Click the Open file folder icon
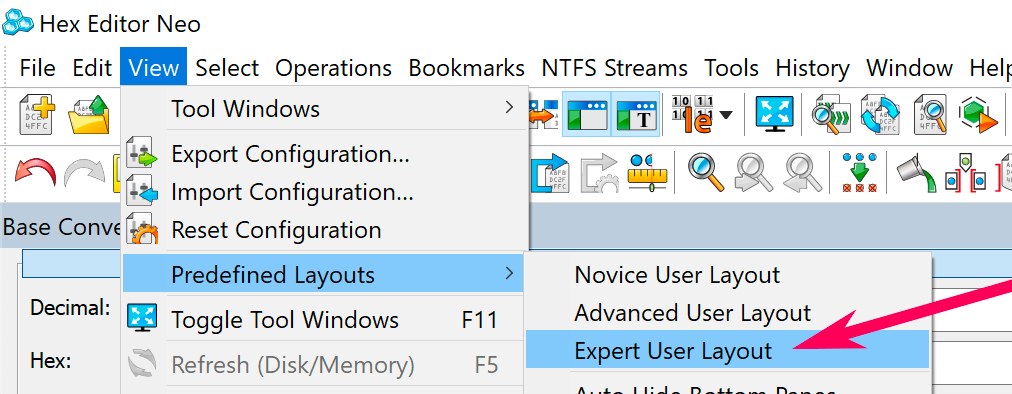 coord(89,115)
